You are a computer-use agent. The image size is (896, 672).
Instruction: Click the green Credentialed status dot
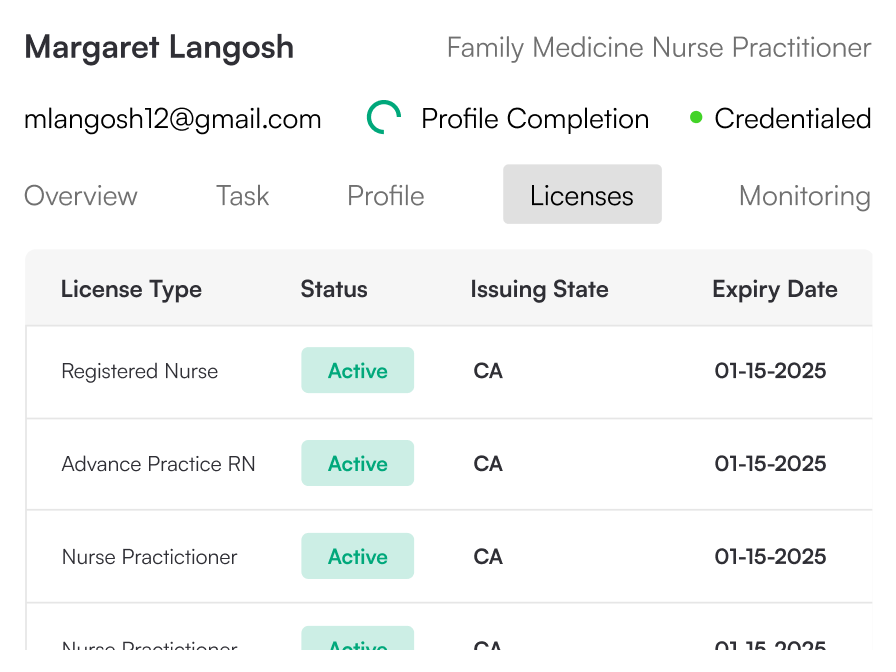[696, 118]
